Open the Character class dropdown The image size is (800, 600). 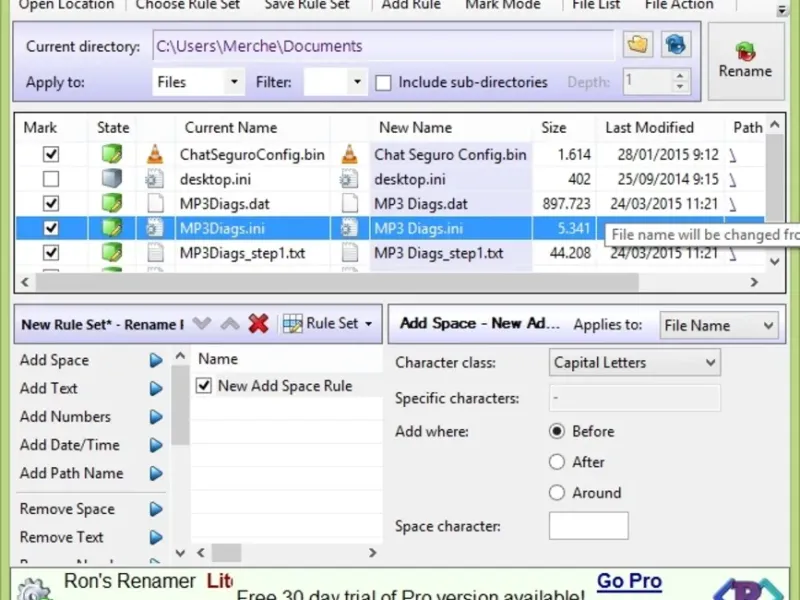pos(635,363)
